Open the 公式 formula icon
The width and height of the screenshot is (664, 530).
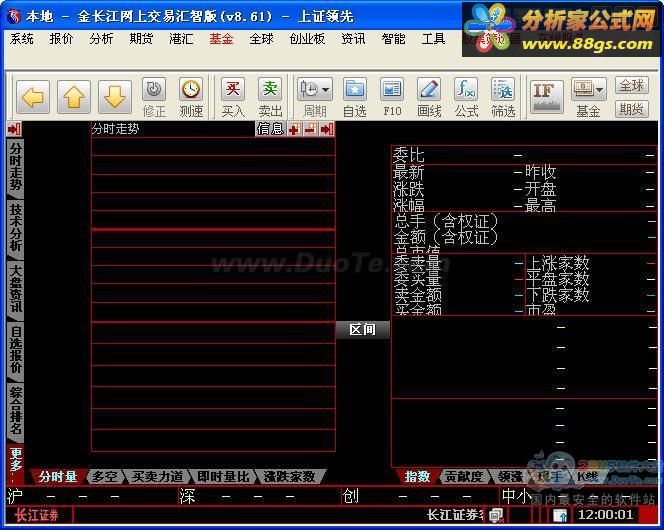[466, 97]
